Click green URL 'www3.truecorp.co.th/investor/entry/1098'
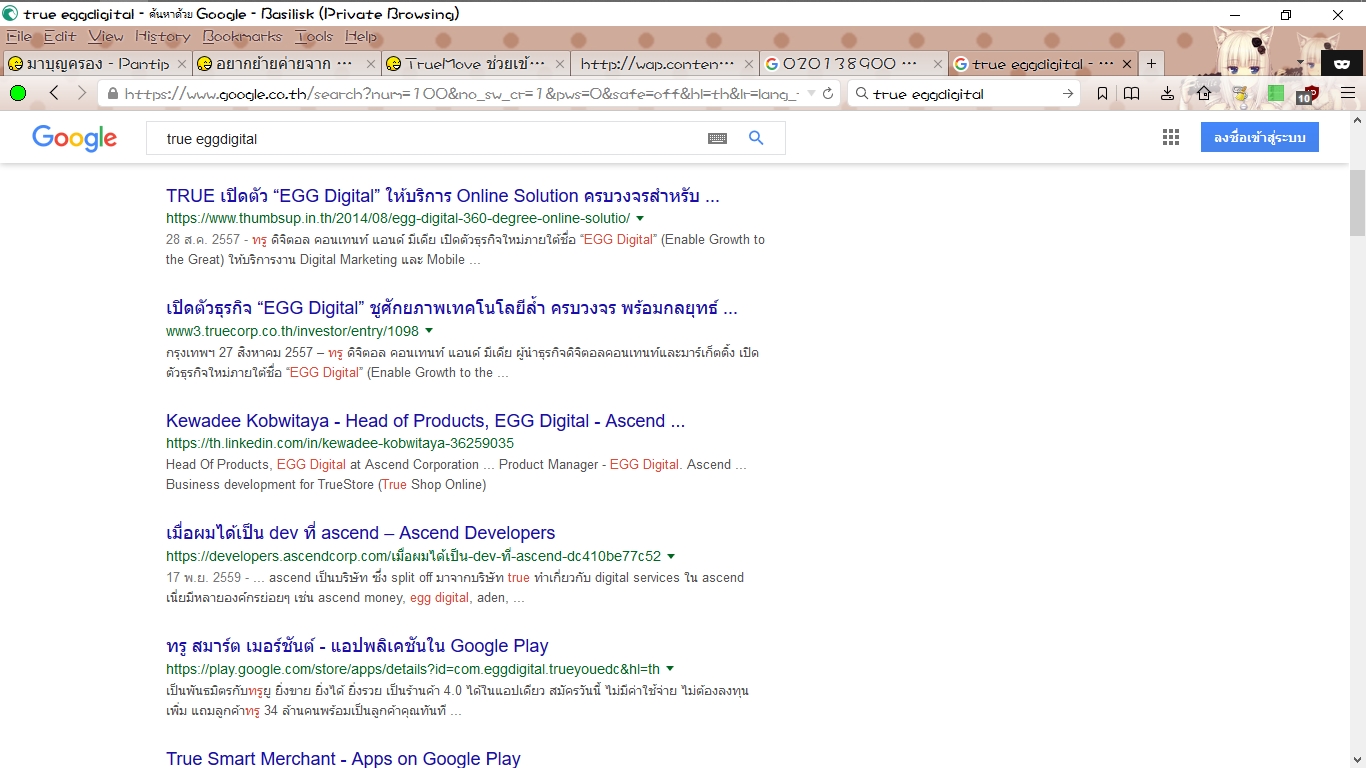The height and width of the screenshot is (768, 1366). pos(292,331)
